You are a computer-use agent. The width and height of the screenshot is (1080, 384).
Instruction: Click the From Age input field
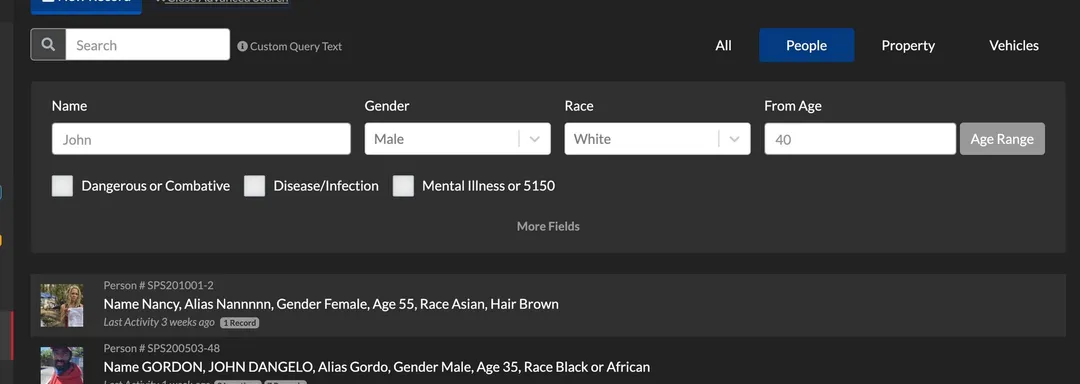coord(860,139)
